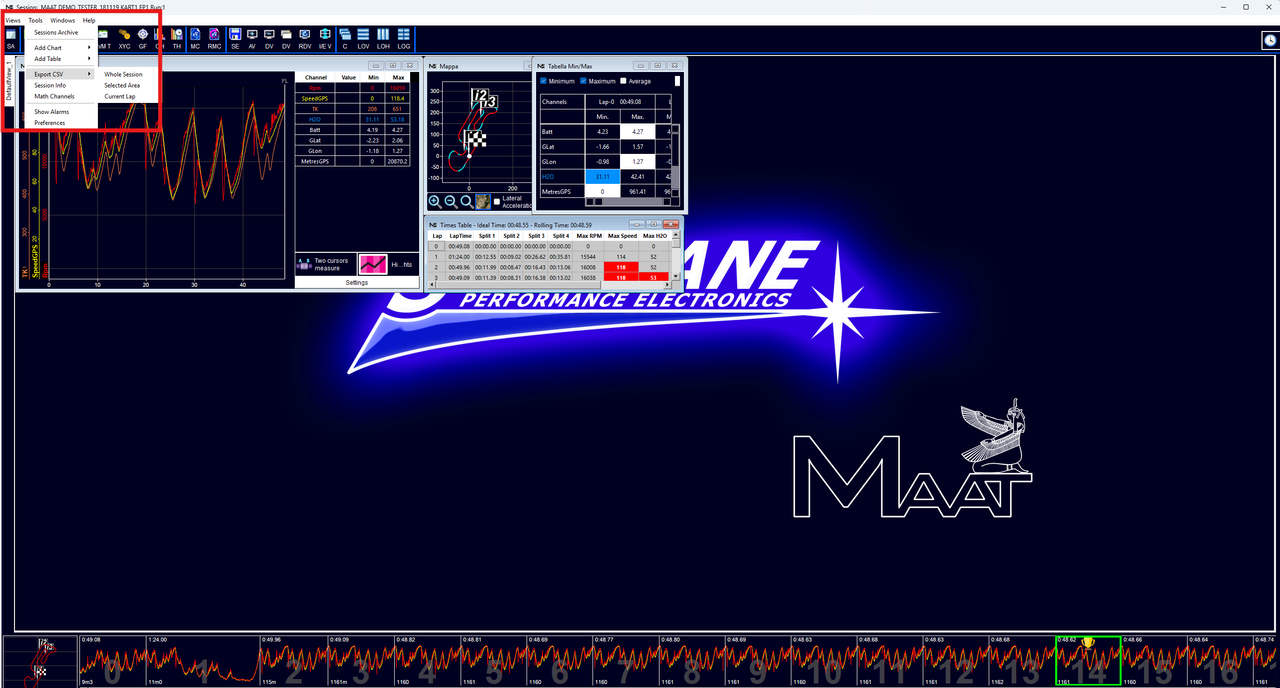
Task: Select the 0:49.96 lap 2 timeline segment
Action: (292, 660)
